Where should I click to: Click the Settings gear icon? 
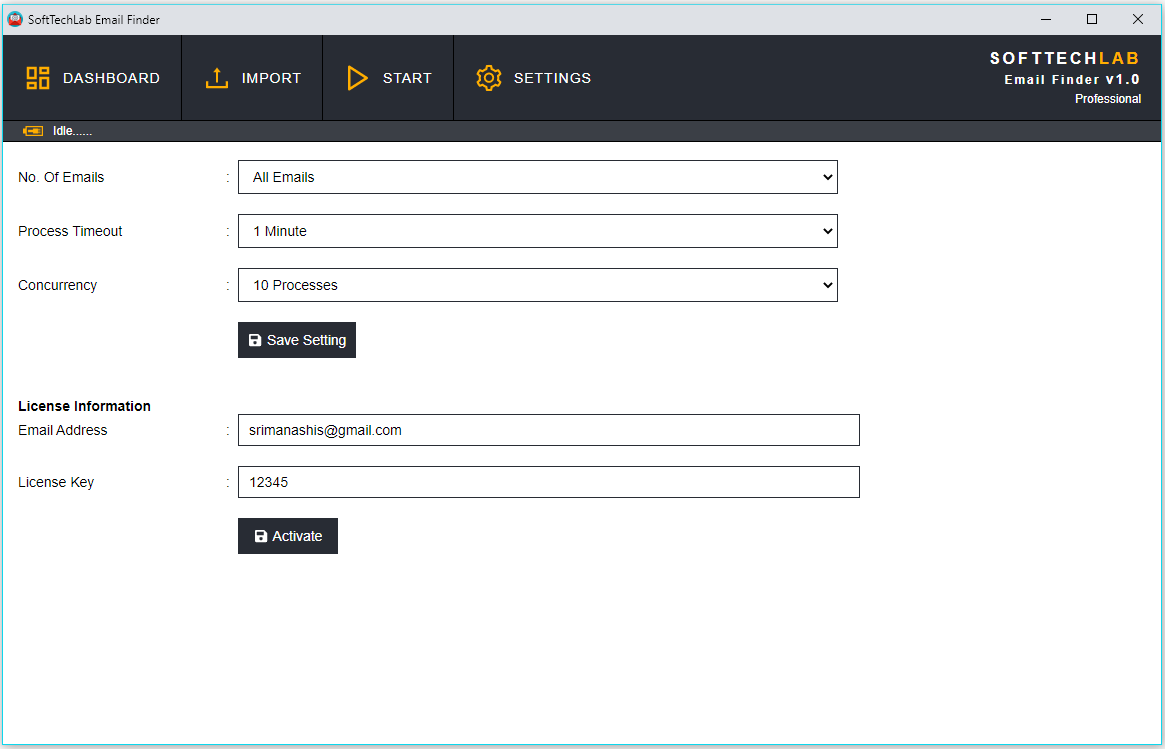[x=489, y=78]
